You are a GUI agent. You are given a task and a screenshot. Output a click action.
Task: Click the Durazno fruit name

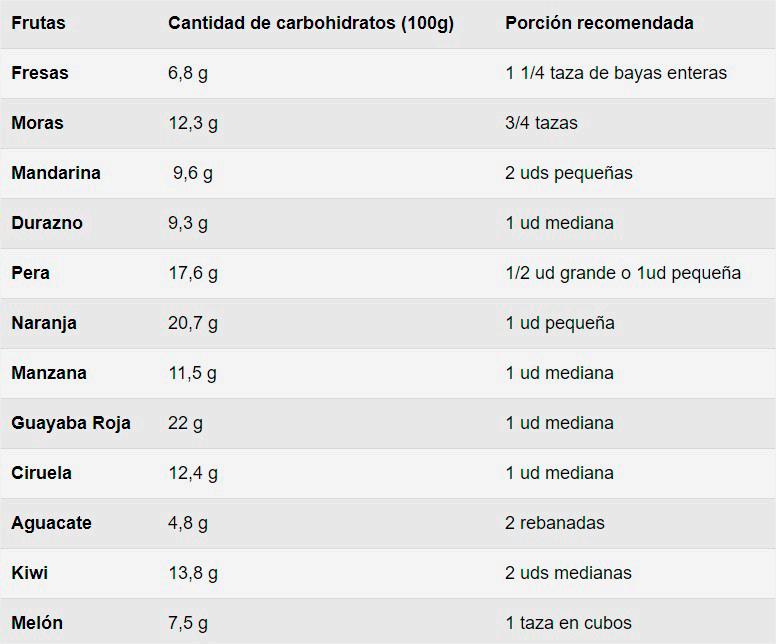(47, 223)
